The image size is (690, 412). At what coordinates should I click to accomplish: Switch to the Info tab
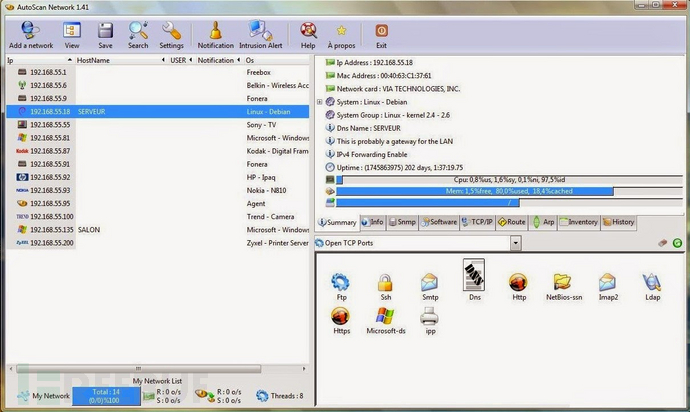coord(372,222)
